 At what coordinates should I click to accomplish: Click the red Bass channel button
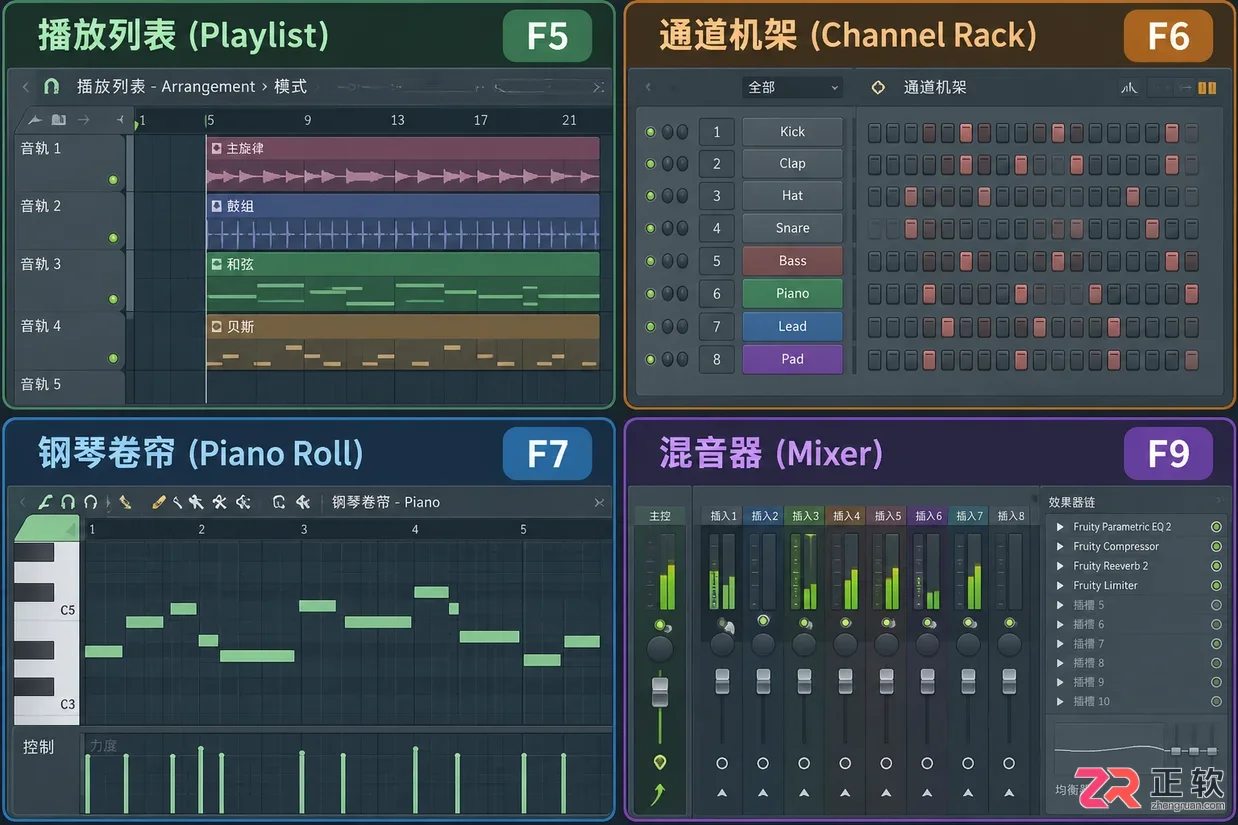tap(792, 261)
